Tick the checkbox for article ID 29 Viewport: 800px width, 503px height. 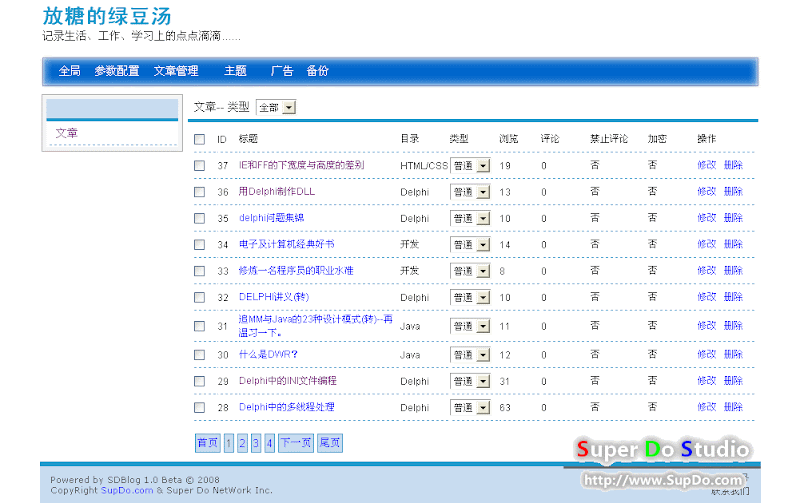pyautogui.click(x=199, y=381)
